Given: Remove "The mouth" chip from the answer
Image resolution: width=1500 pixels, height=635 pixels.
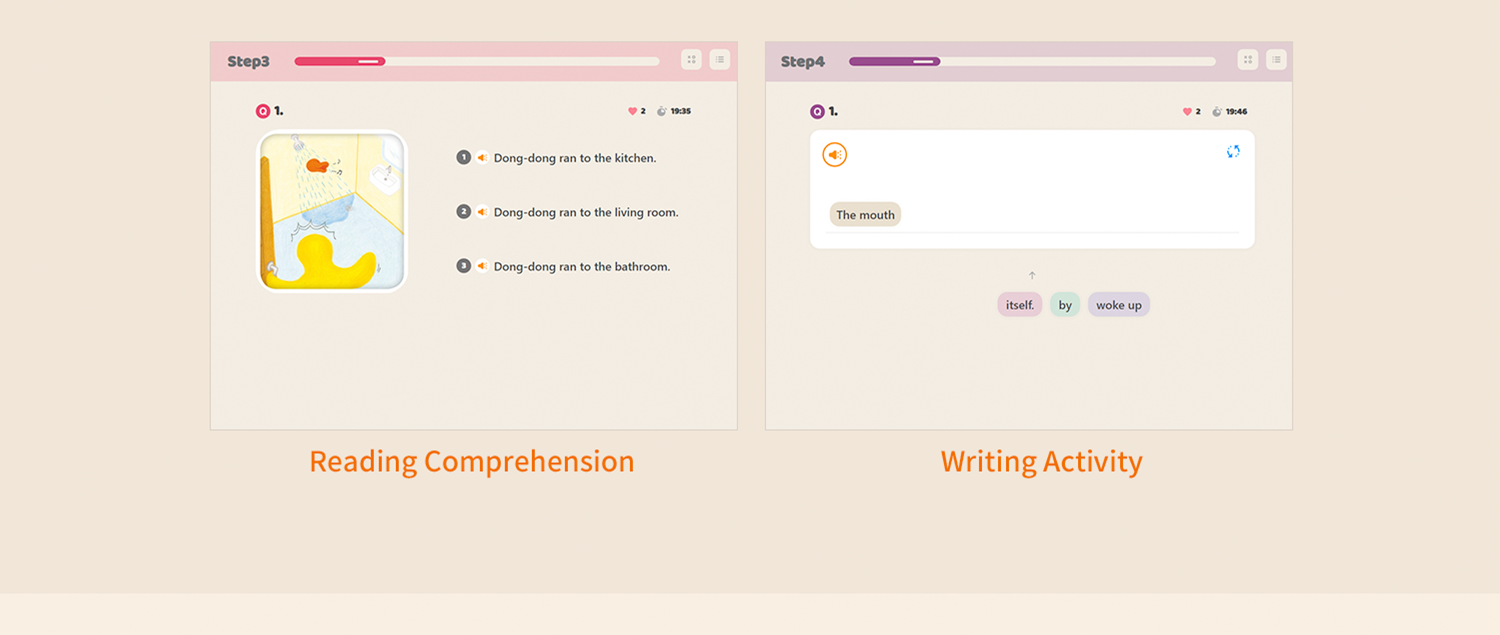Looking at the screenshot, I should point(865,215).
